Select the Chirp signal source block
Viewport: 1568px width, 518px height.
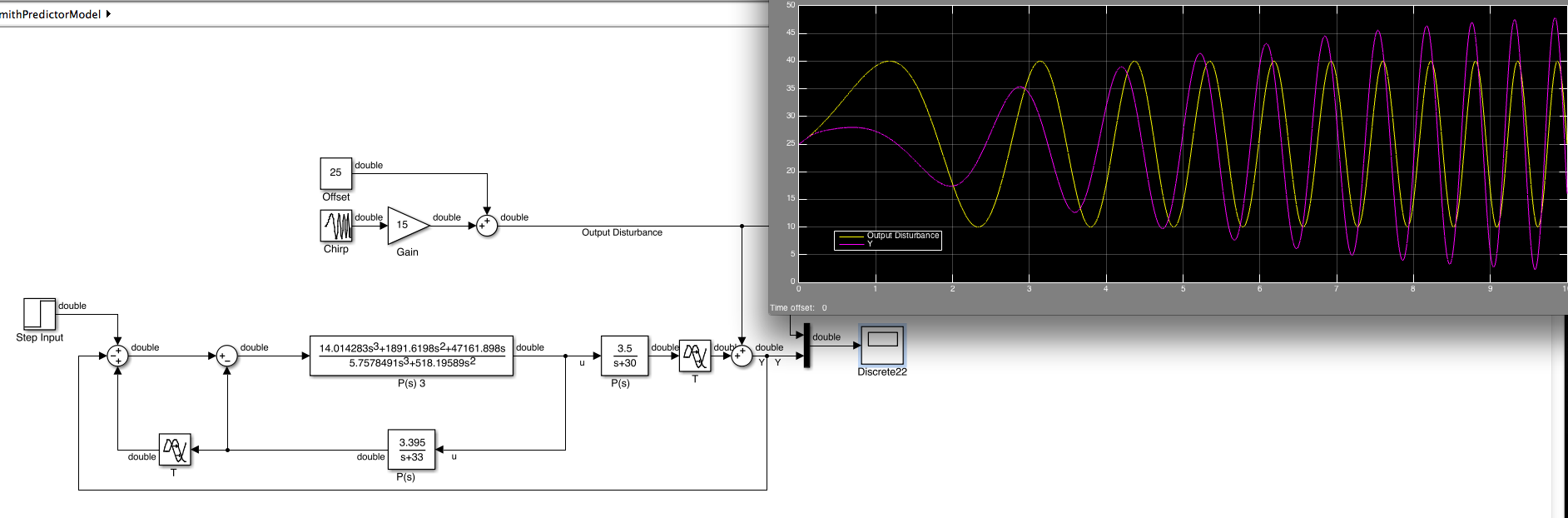click(x=335, y=226)
